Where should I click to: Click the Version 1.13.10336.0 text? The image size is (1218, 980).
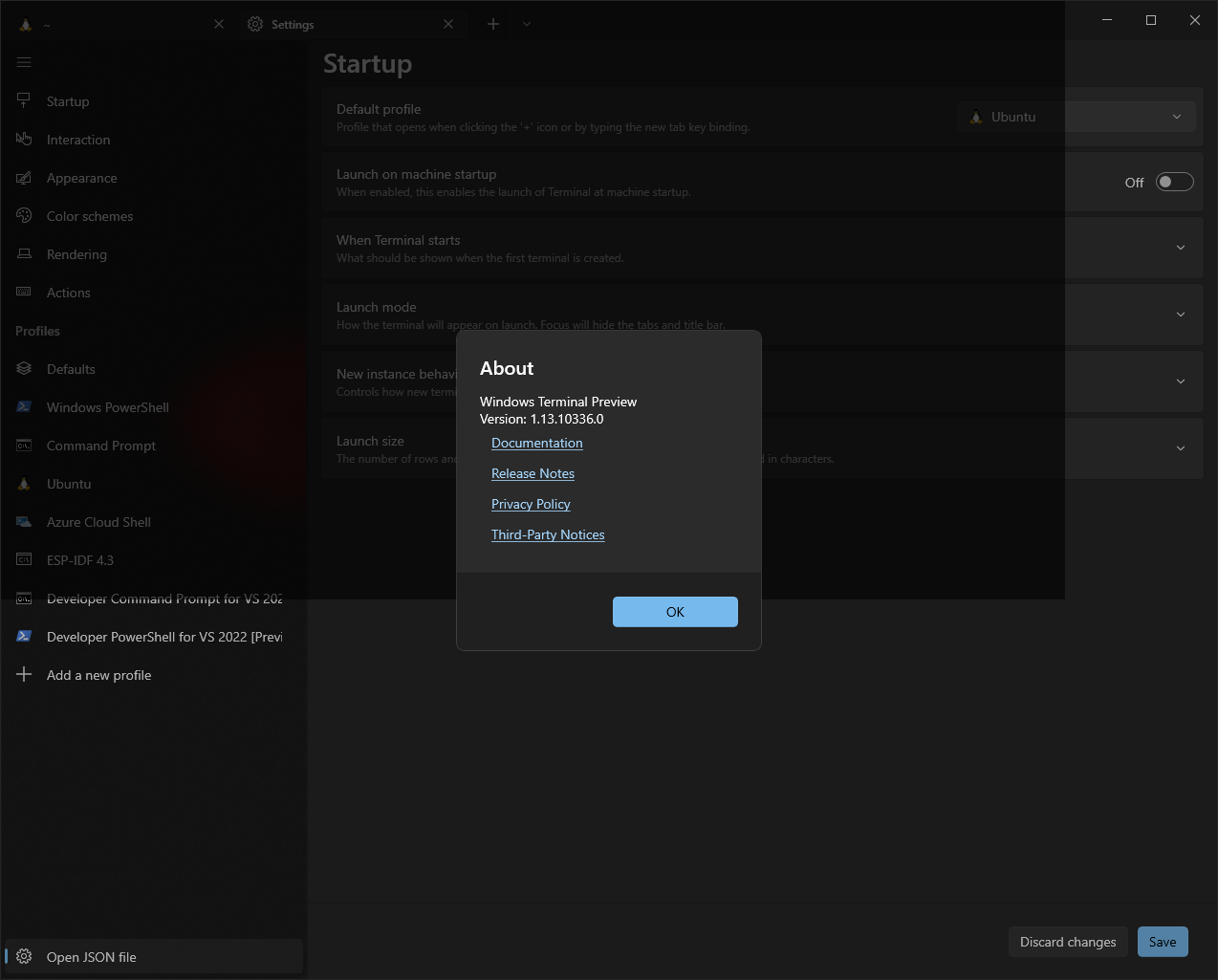[542, 419]
